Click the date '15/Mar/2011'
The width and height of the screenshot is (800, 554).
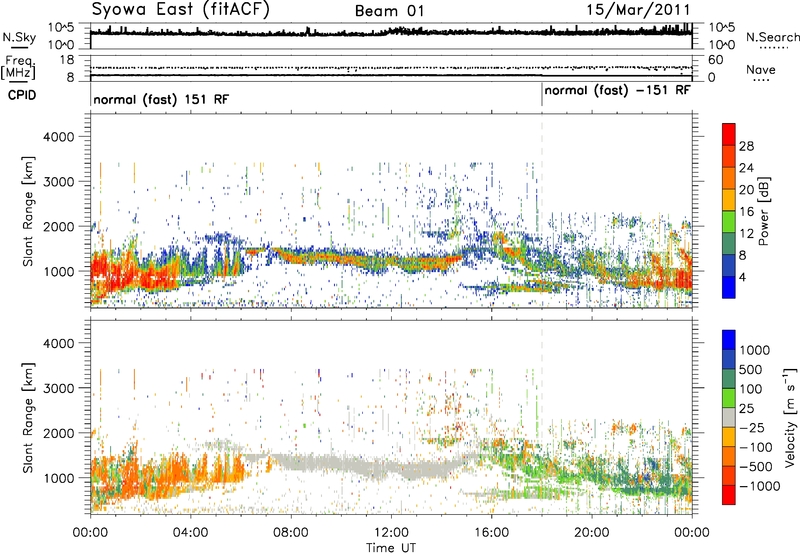(x=638, y=10)
